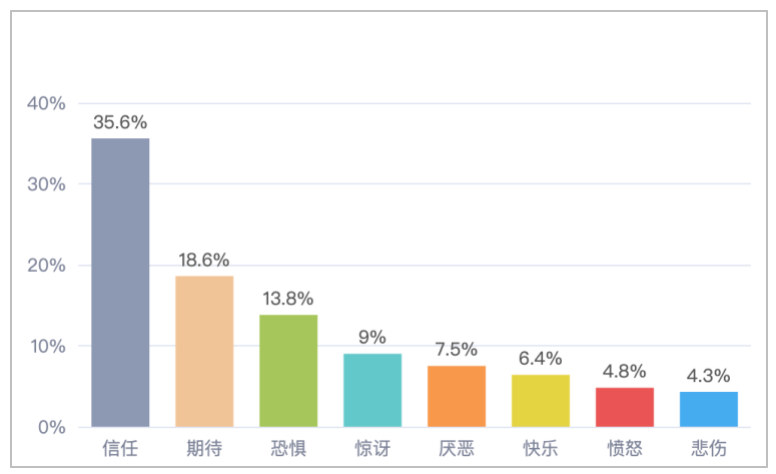The height and width of the screenshot is (474, 776).
Task: Select the 4.3% data label
Action: pos(708,376)
